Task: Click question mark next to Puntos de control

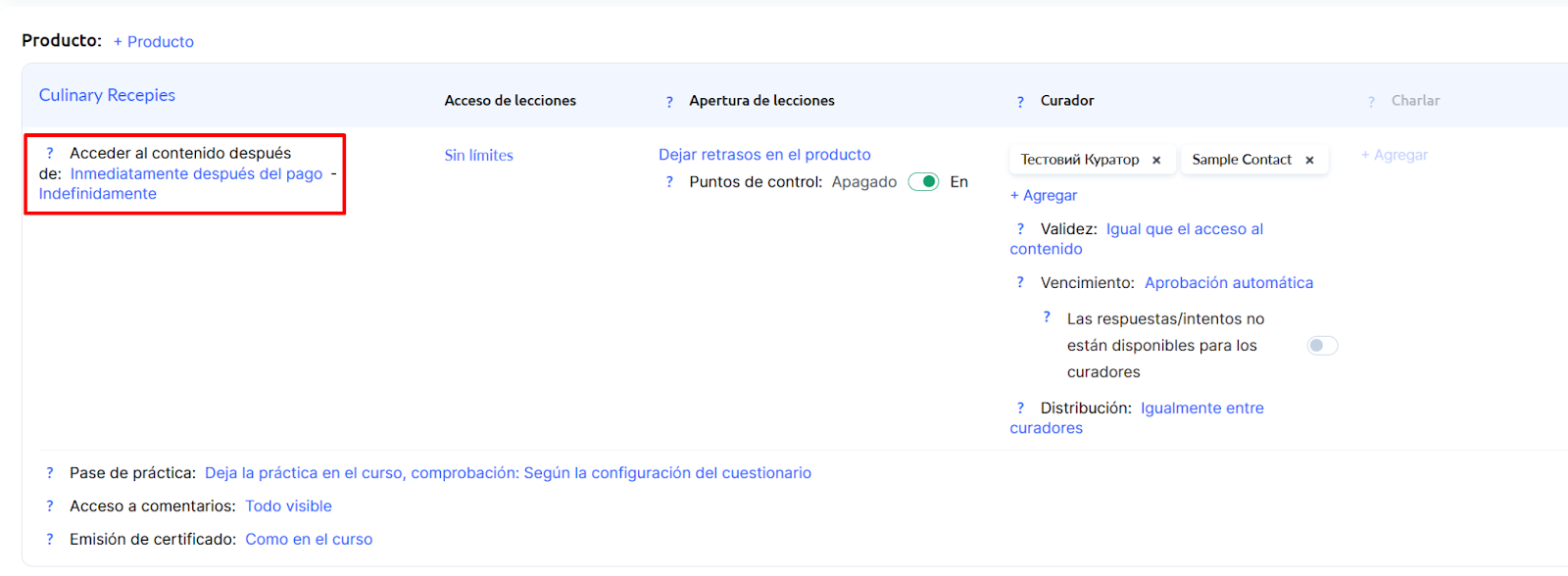Action: (x=669, y=182)
